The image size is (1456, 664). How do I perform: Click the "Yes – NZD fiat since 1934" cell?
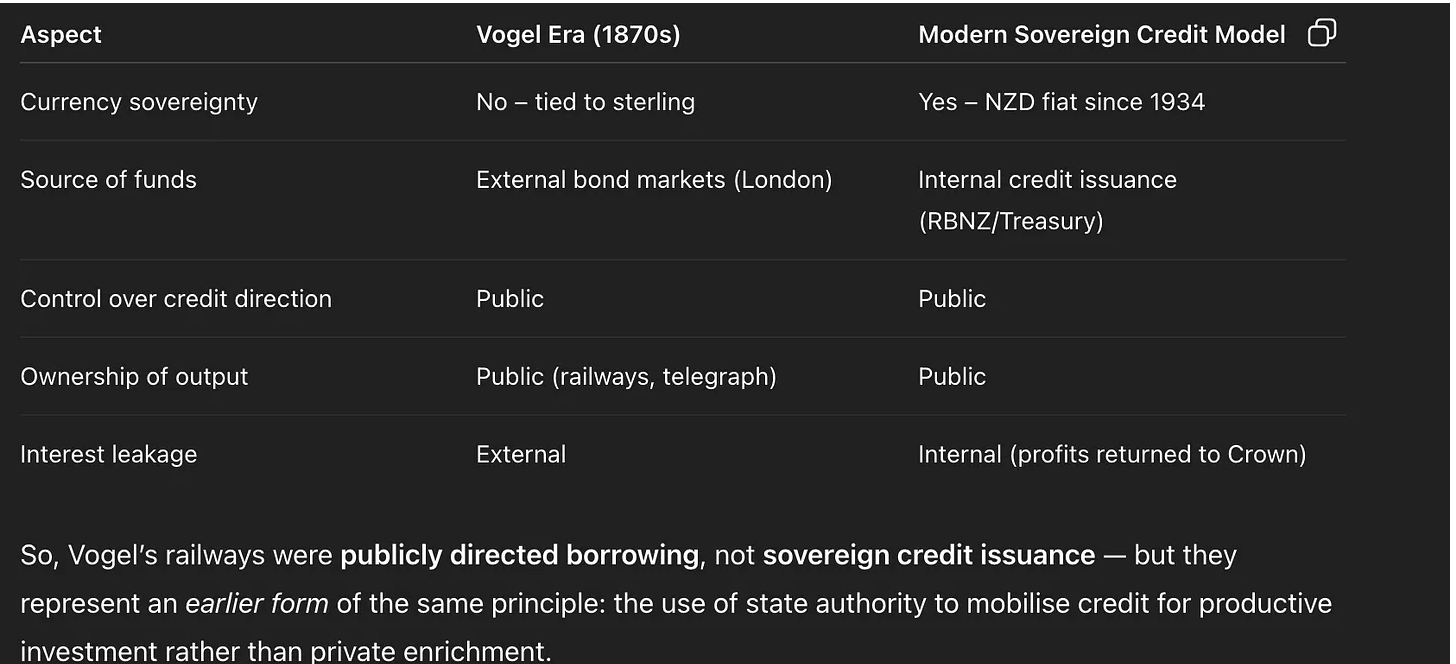[1061, 102]
